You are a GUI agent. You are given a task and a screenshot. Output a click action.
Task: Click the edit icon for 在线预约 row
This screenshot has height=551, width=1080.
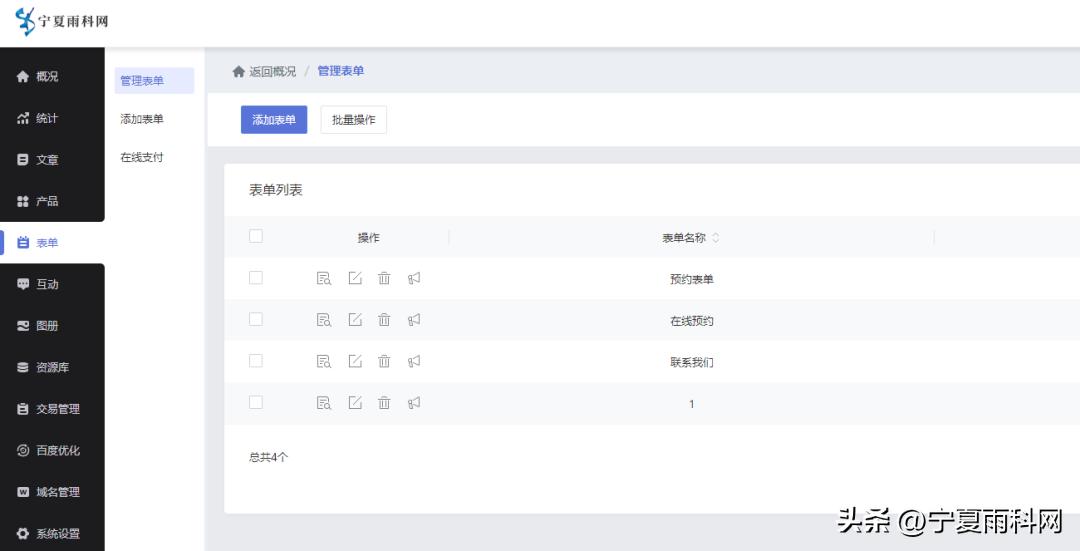click(354, 320)
